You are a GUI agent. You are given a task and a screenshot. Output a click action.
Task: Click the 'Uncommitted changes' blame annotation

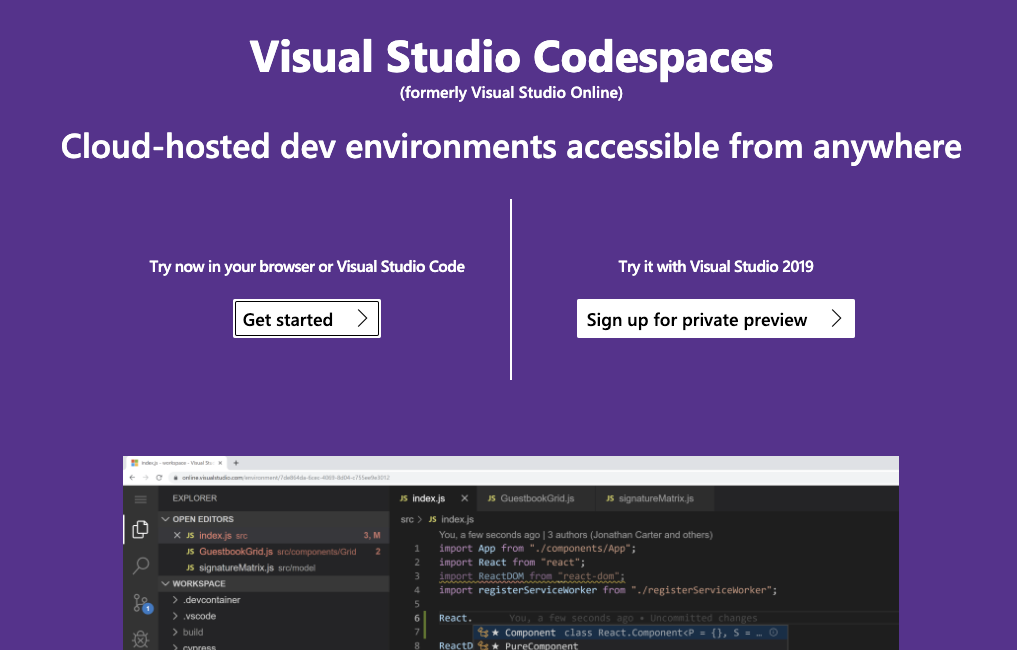pos(703,618)
